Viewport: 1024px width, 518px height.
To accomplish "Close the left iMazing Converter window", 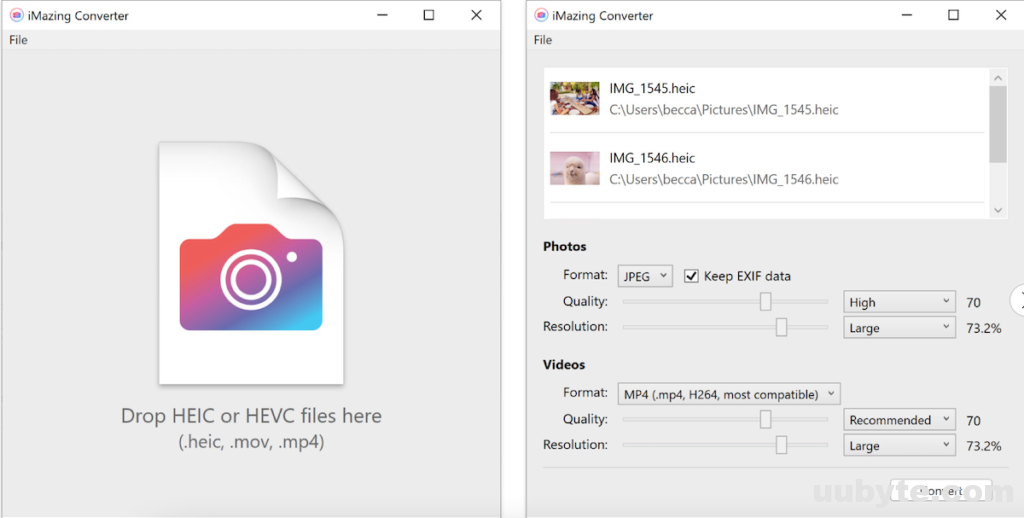I will 476,15.
